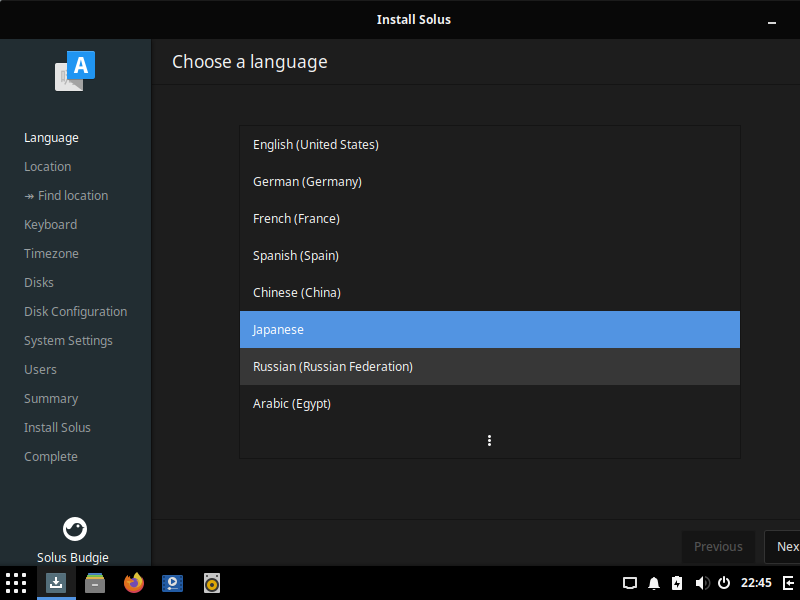The image size is (800, 600).
Task: Go to Disk Configuration step in sidebar
Action: coord(76,312)
